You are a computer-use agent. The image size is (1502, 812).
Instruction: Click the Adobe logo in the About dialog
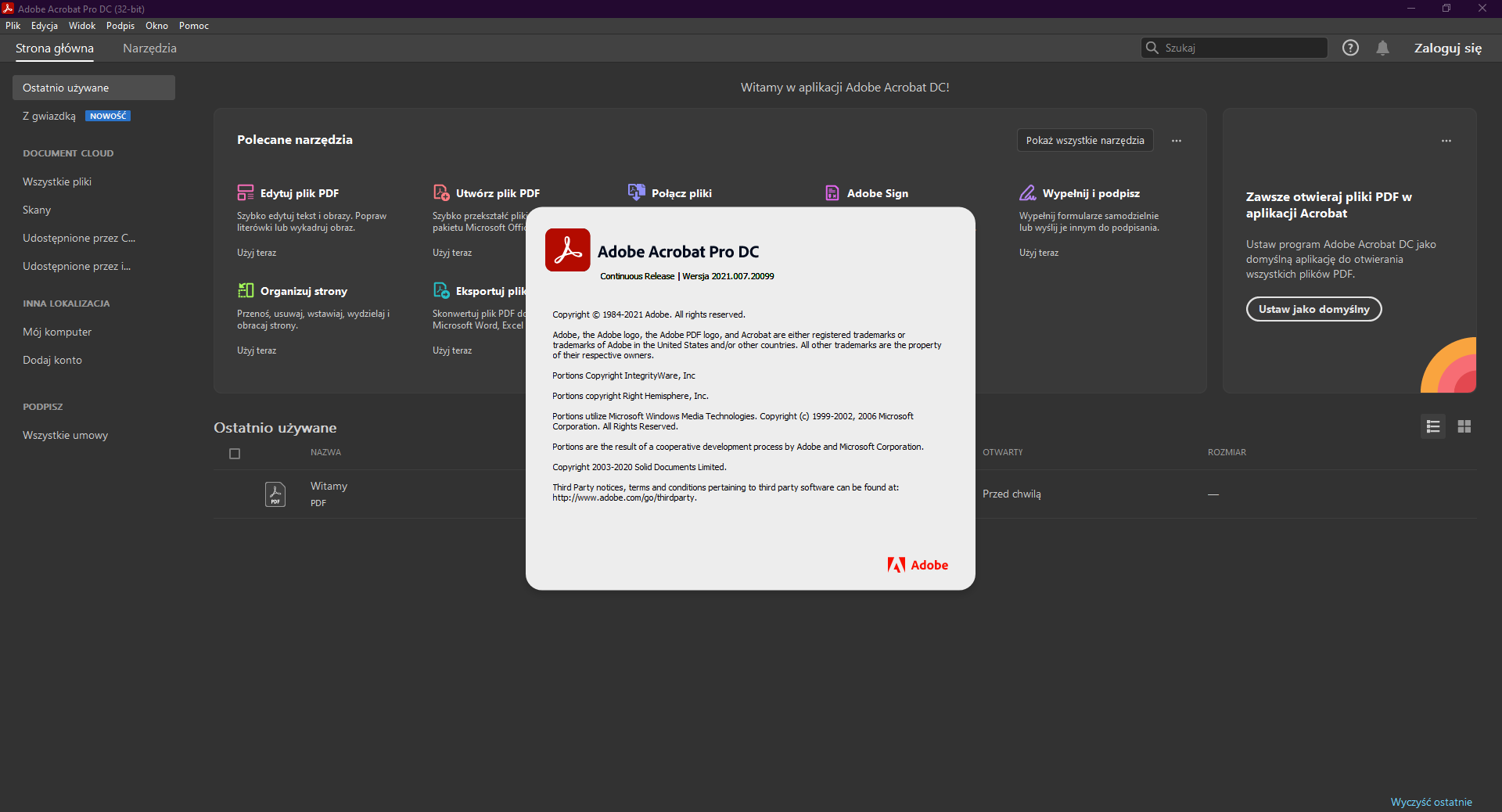point(918,565)
